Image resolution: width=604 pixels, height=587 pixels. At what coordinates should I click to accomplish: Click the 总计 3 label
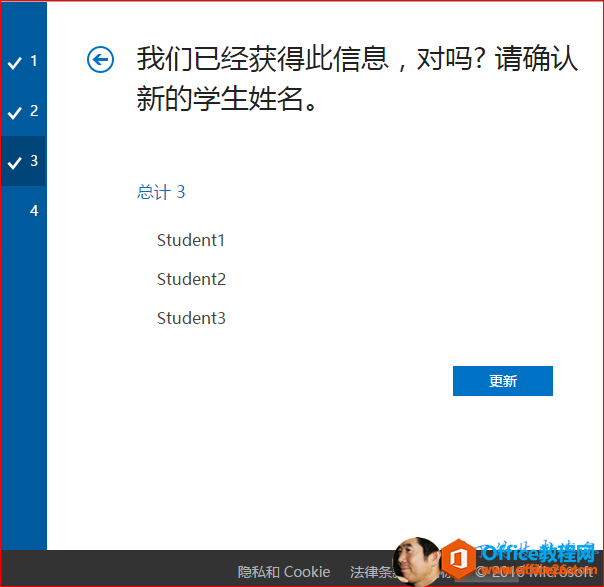click(161, 192)
